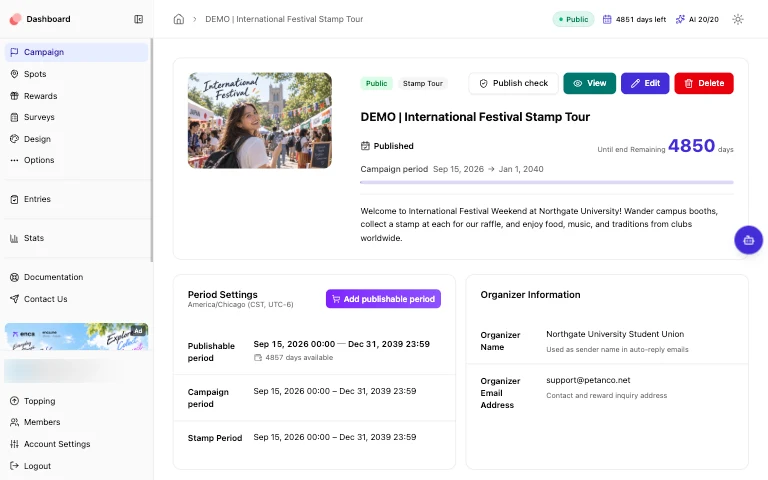The image size is (768, 480).
Task: Click the Published status calendar icon
Action: tap(365, 146)
